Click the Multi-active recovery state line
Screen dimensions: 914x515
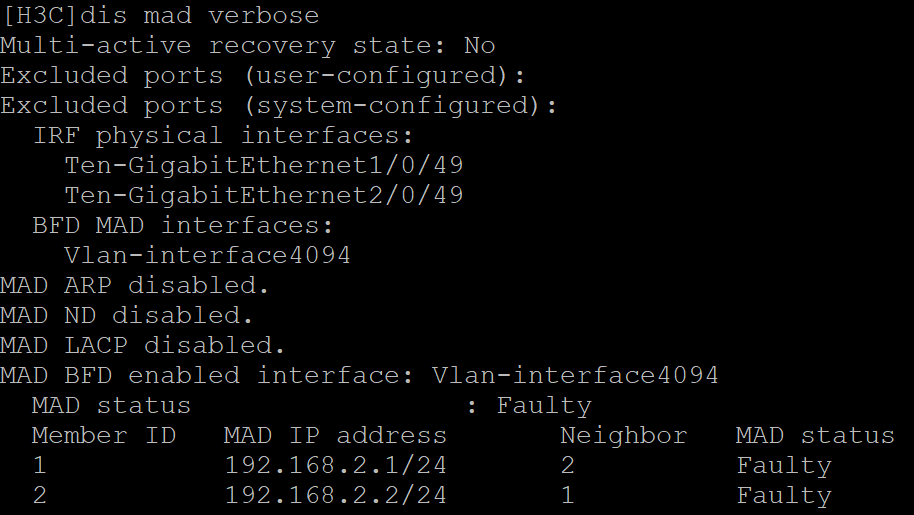[x=247, y=46]
